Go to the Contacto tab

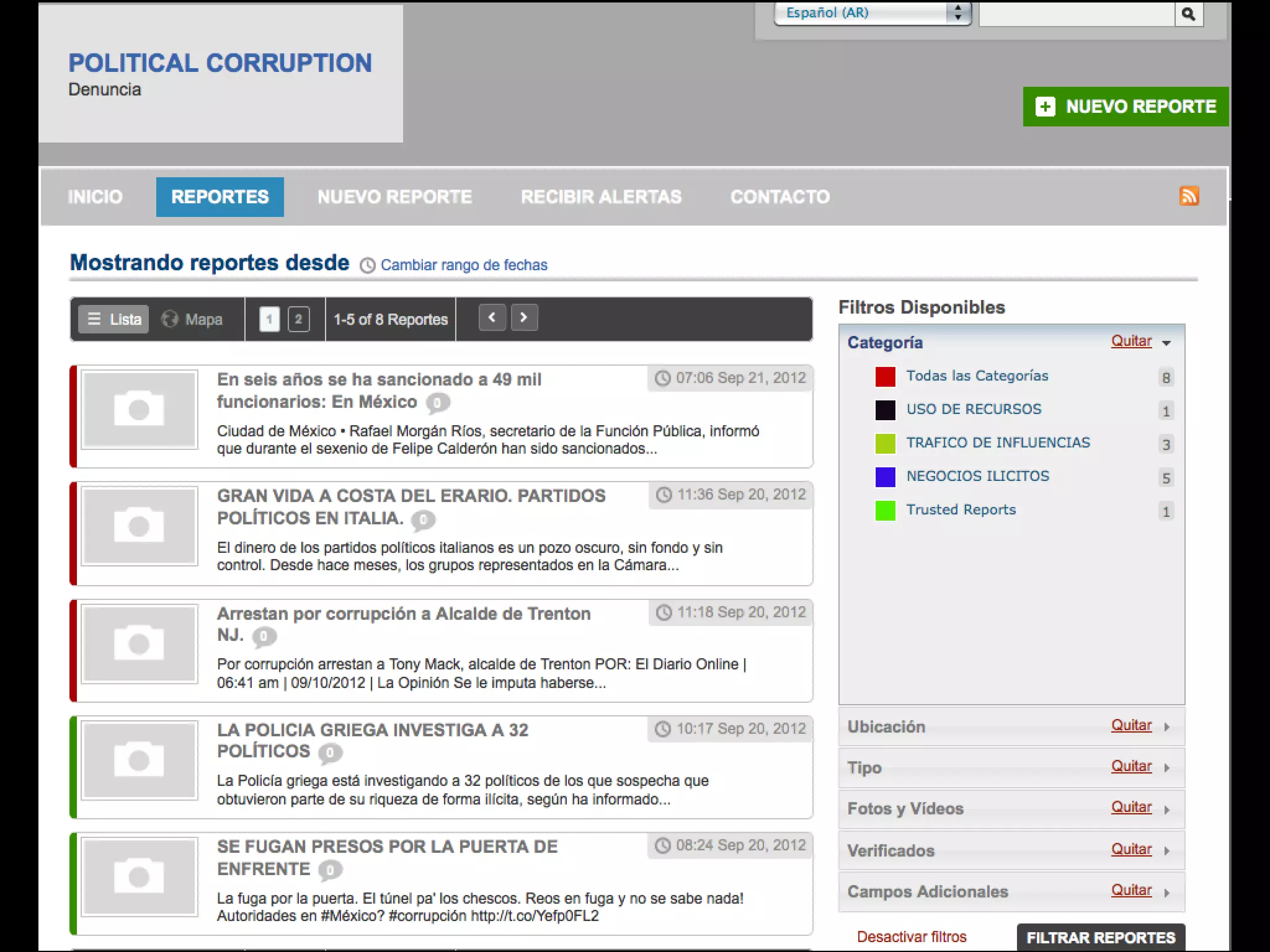click(779, 197)
